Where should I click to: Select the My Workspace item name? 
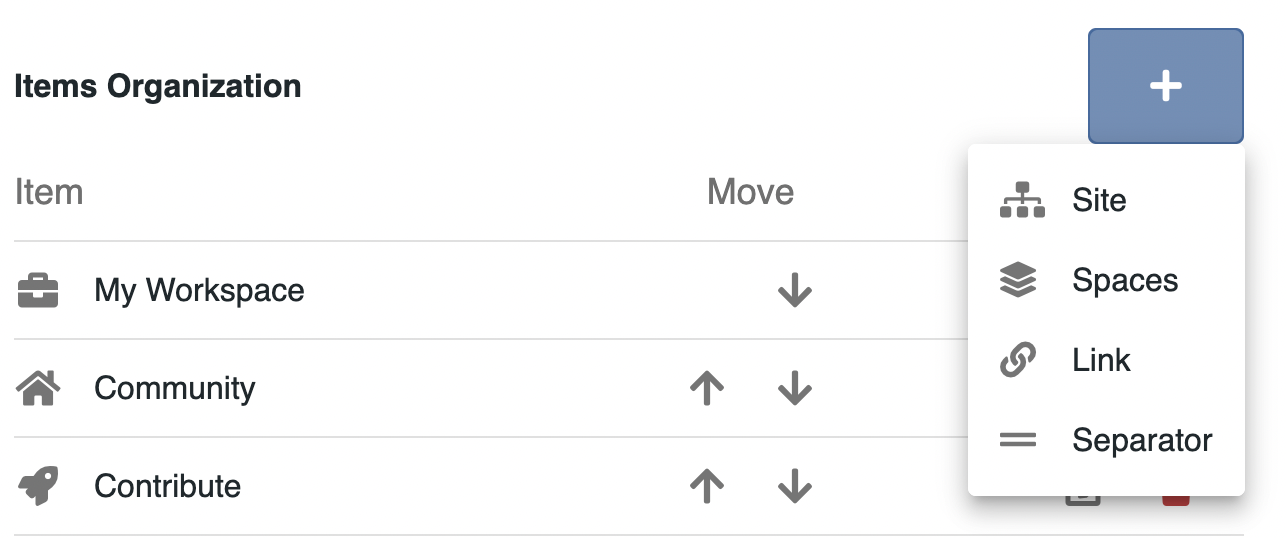point(199,291)
